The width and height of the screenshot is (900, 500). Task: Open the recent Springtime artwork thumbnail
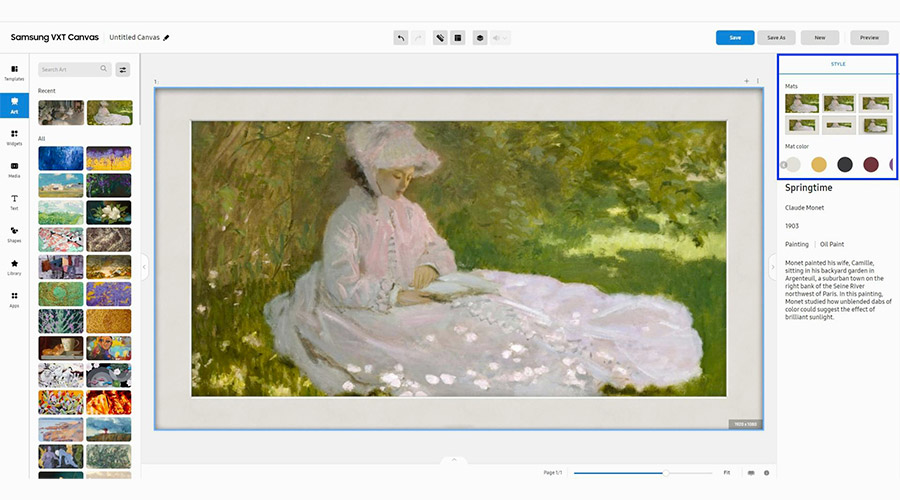click(110, 113)
